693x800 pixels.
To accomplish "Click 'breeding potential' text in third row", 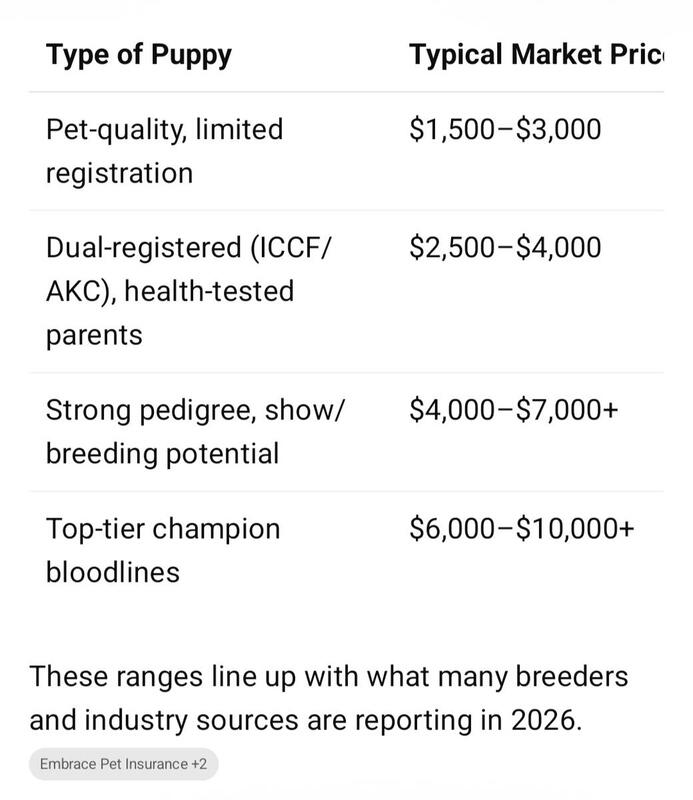I will [162, 454].
